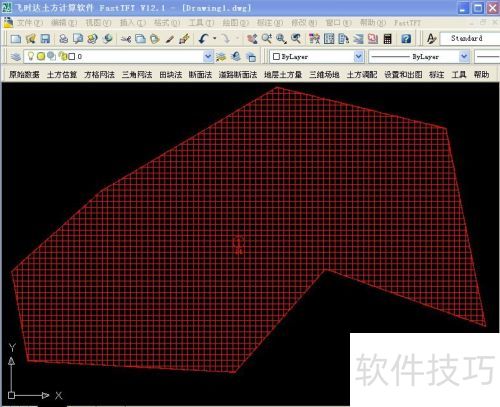This screenshot has height=407, width=500.
Task: Open the QuickCalc calculator icon
Action: (387, 39)
